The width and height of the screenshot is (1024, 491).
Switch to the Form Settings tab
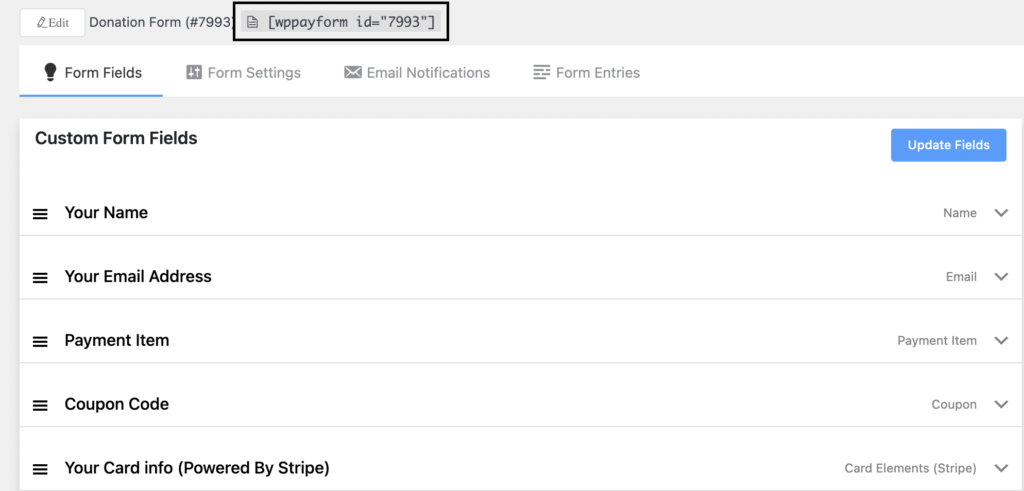[x=244, y=72]
